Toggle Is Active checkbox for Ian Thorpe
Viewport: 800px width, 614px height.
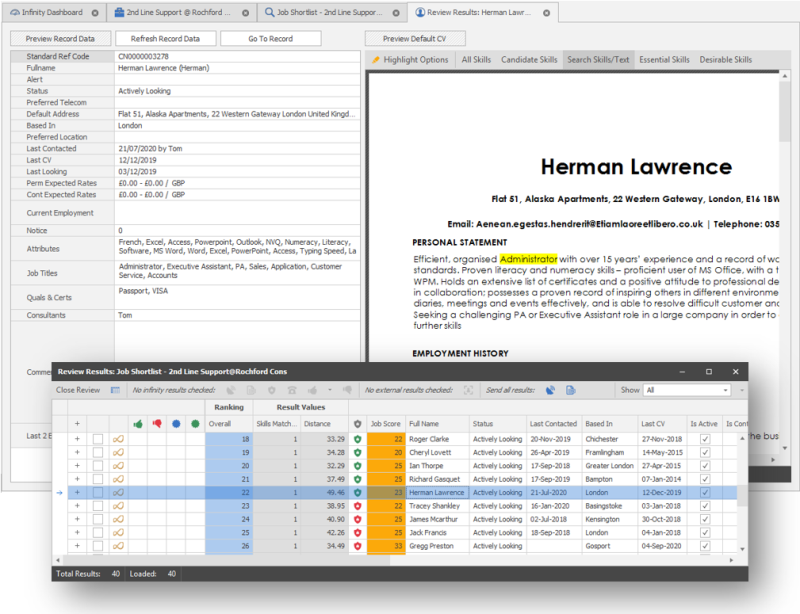pyautogui.click(x=705, y=465)
